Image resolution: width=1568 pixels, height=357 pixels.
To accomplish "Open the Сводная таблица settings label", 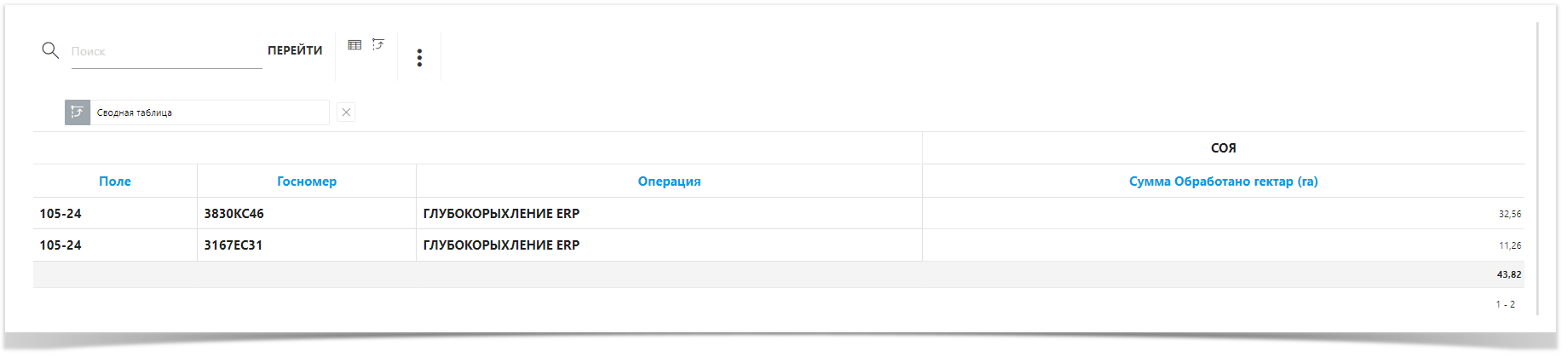I will 135,112.
